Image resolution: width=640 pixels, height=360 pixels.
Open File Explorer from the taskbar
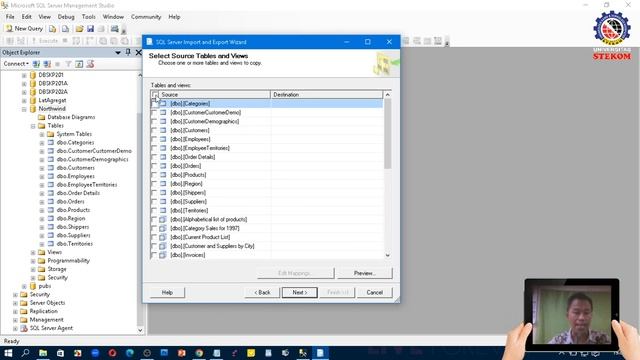tap(43, 353)
